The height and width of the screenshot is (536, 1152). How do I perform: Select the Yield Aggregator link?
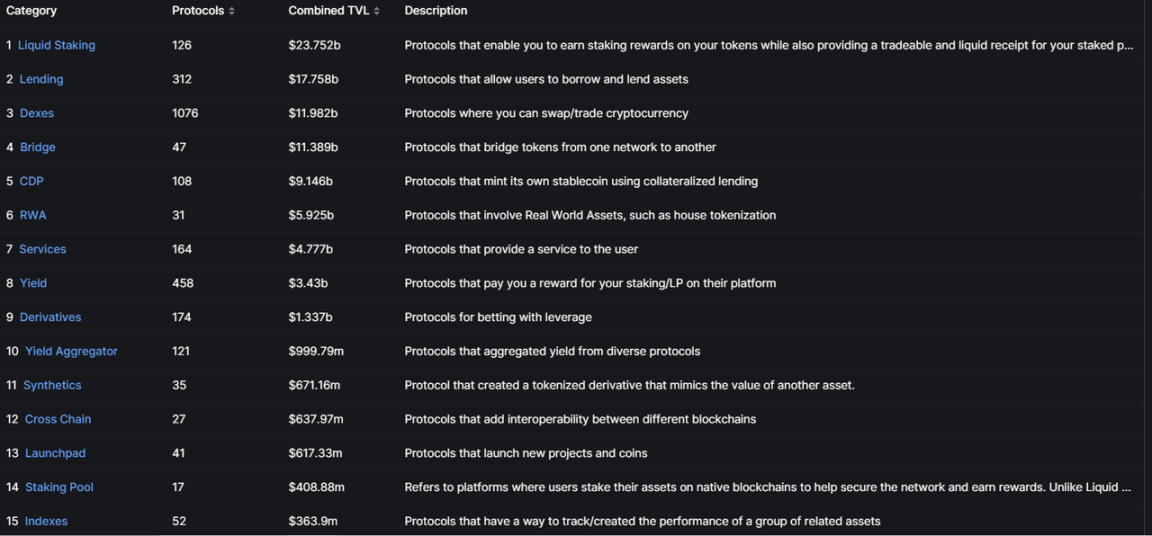pos(71,351)
